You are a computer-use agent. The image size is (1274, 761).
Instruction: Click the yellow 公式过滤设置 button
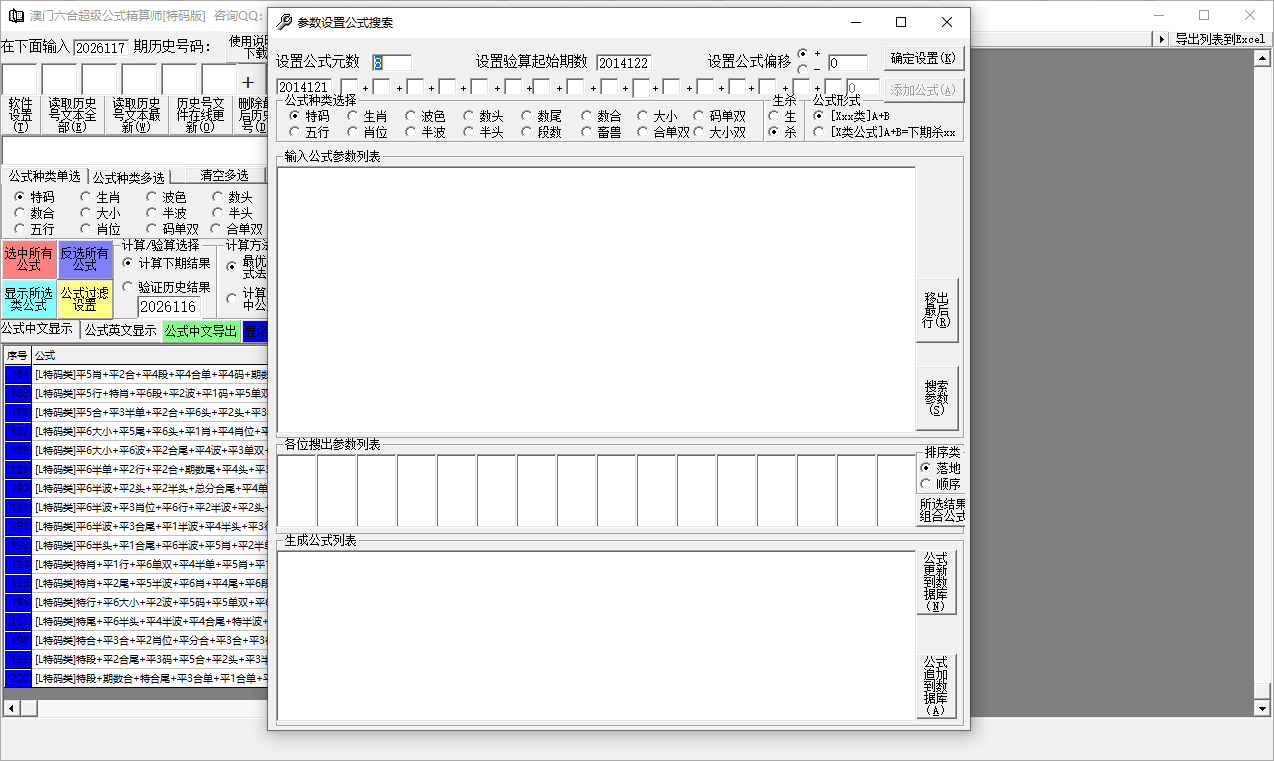tap(85, 299)
